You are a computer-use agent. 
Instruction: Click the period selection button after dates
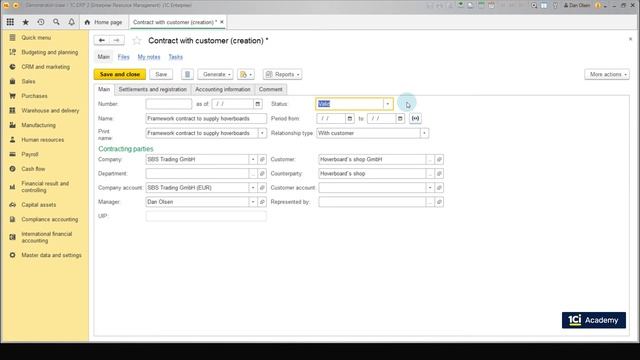pos(415,118)
